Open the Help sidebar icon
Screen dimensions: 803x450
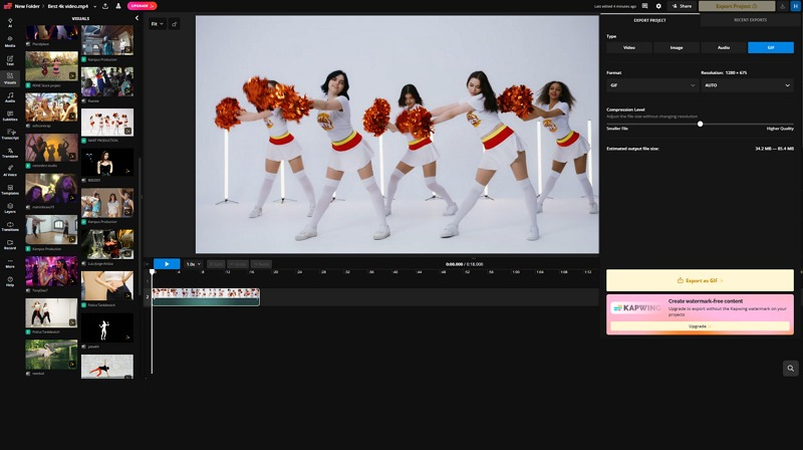click(10, 282)
